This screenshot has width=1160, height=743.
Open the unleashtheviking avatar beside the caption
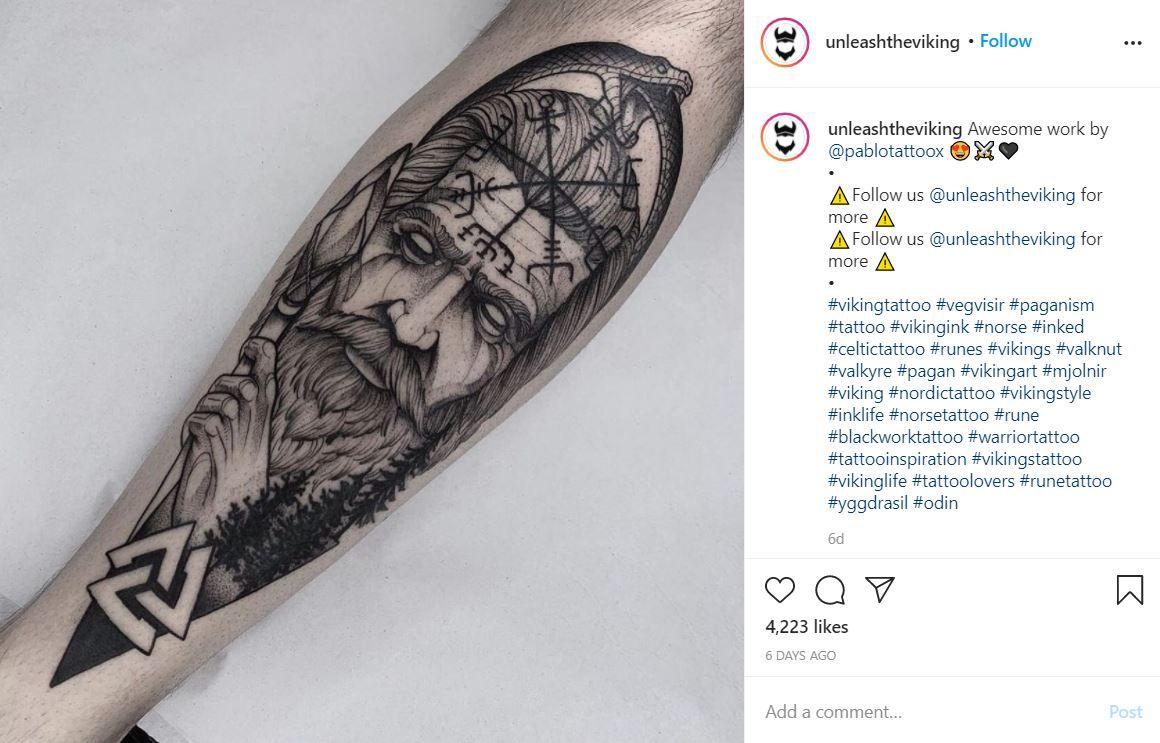pyautogui.click(x=785, y=137)
